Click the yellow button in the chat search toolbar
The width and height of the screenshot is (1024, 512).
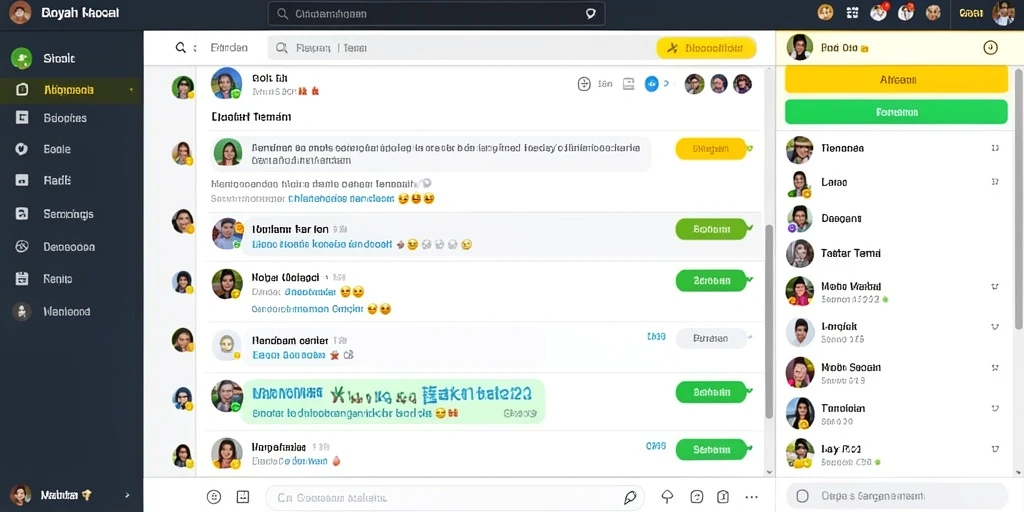706,48
